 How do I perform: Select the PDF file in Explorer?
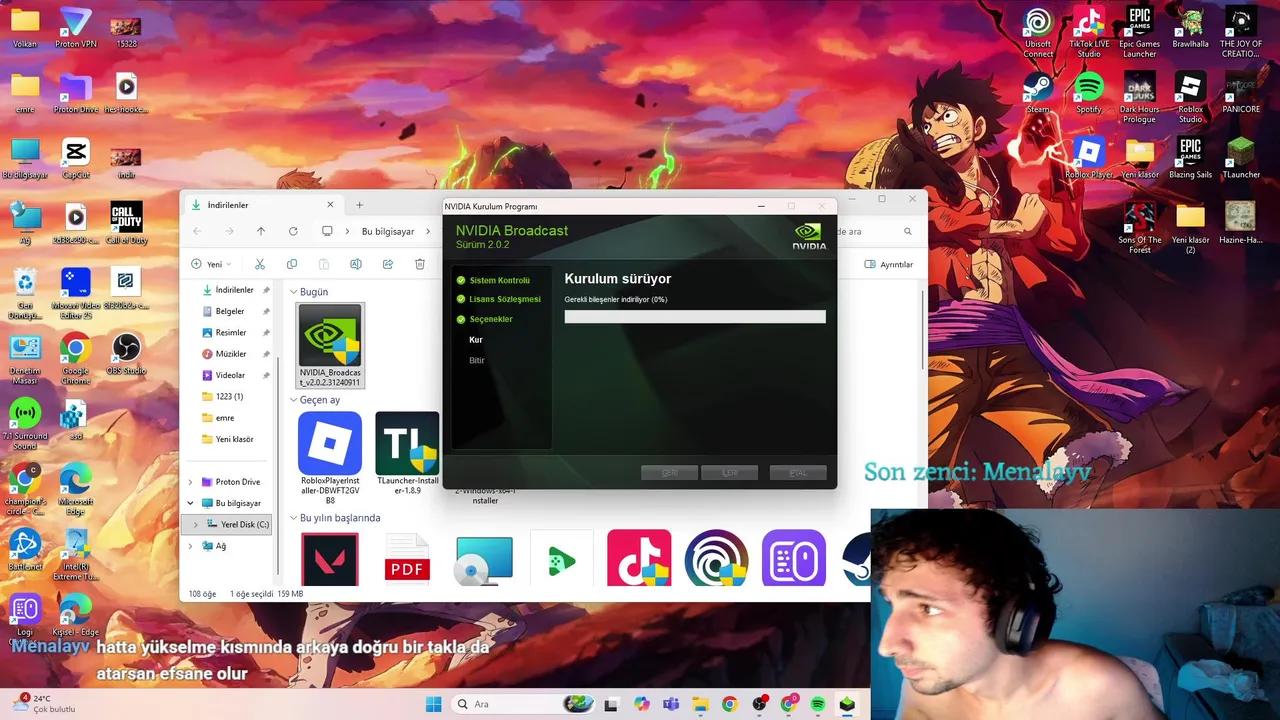407,558
